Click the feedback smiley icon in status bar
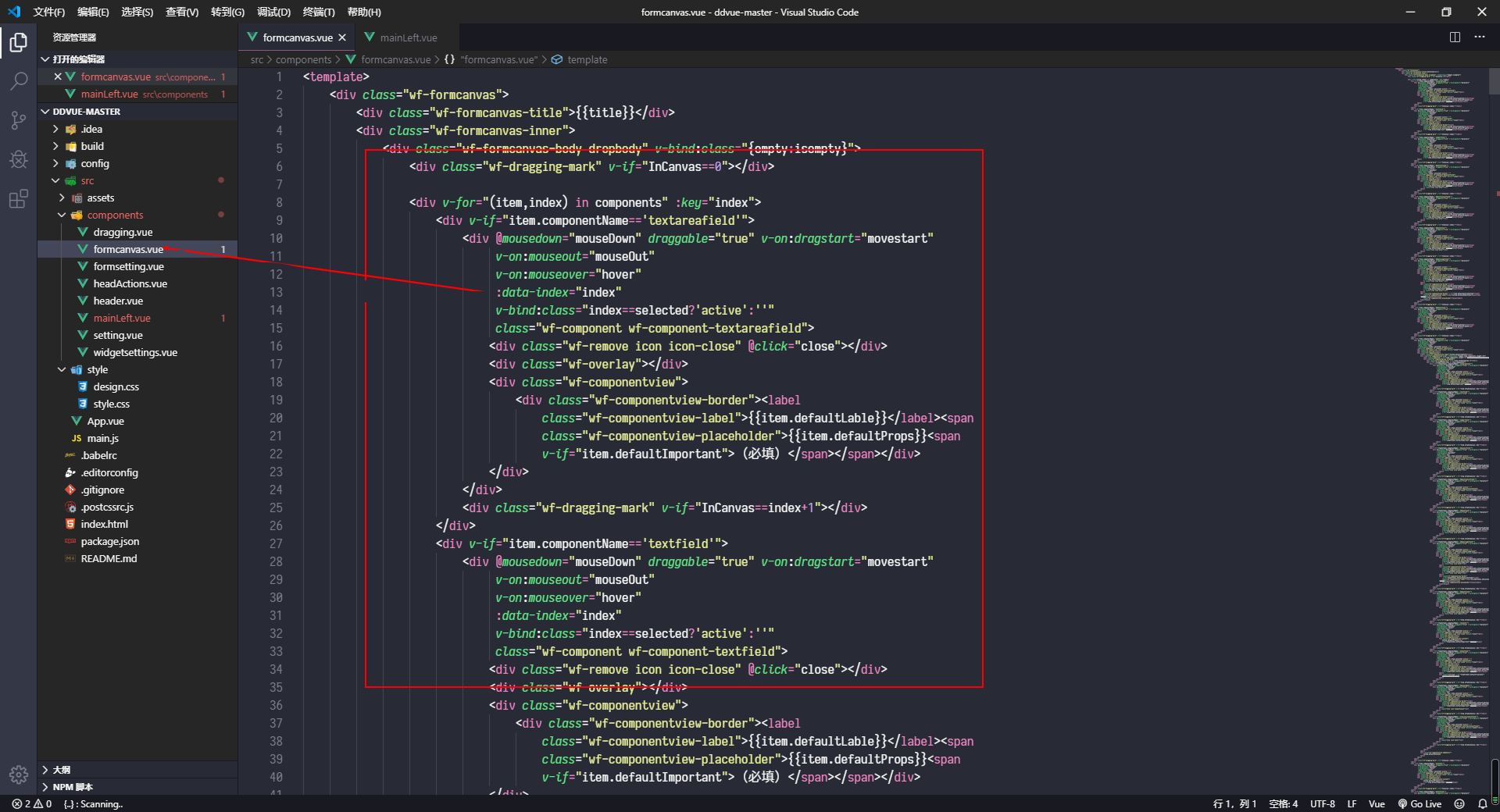This screenshot has width=1500, height=812. pyautogui.click(x=1459, y=803)
